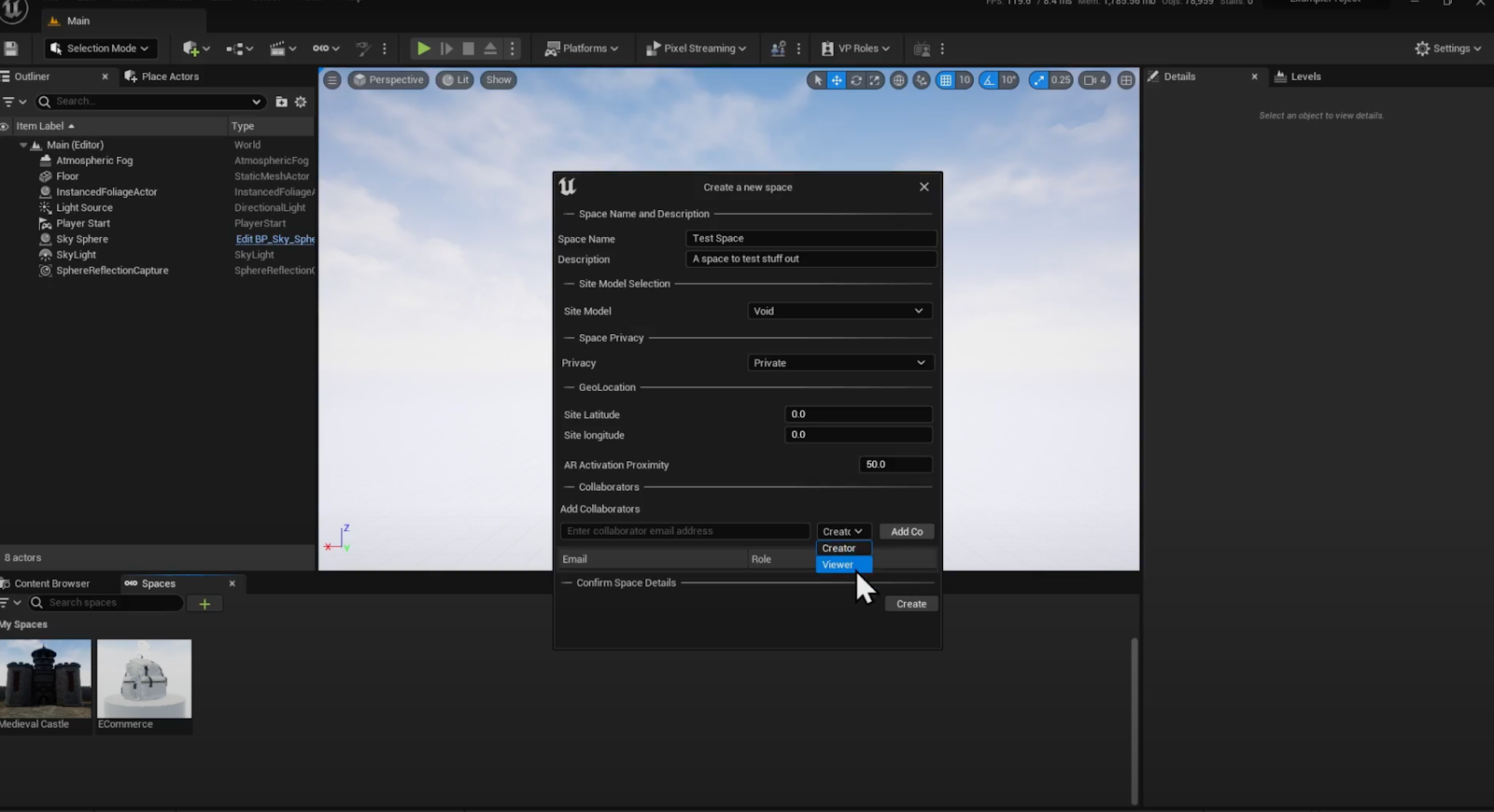The width and height of the screenshot is (1494, 812).
Task: Click the Play button in the toolbar
Action: click(x=423, y=49)
